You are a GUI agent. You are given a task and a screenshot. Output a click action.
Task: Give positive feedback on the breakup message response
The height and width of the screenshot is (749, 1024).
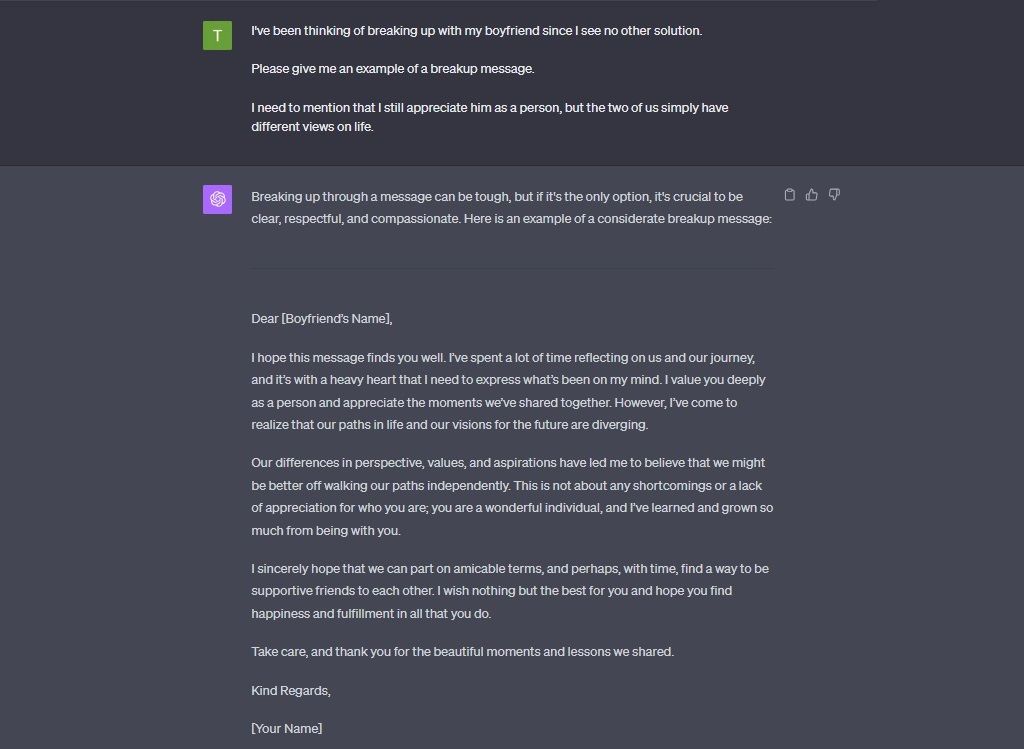click(811, 194)
